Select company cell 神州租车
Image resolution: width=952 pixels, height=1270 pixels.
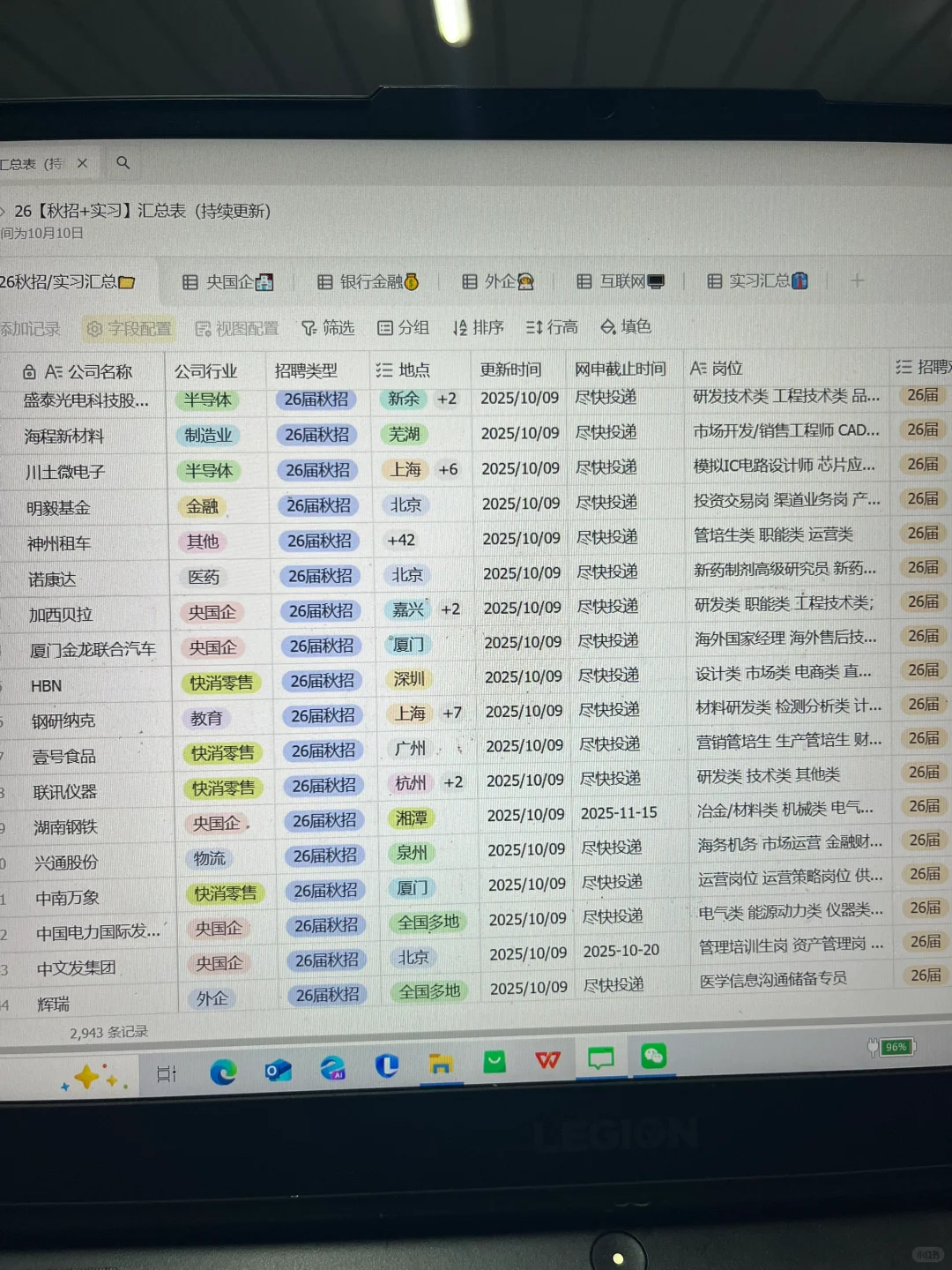[x=59, y=543]
